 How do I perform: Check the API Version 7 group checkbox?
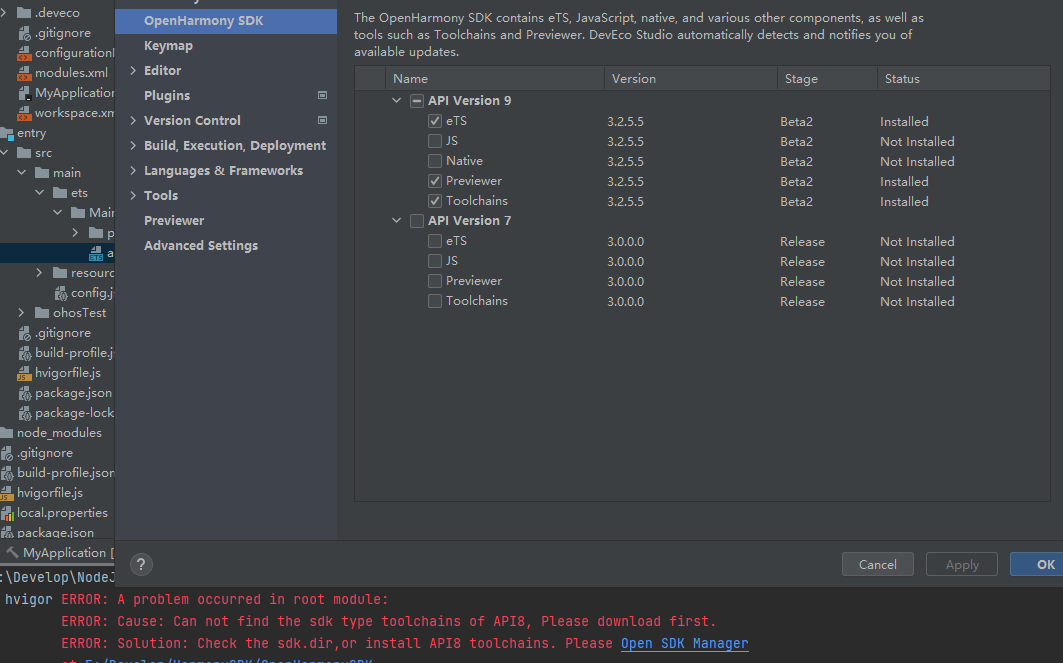click(x=417, y=221)
